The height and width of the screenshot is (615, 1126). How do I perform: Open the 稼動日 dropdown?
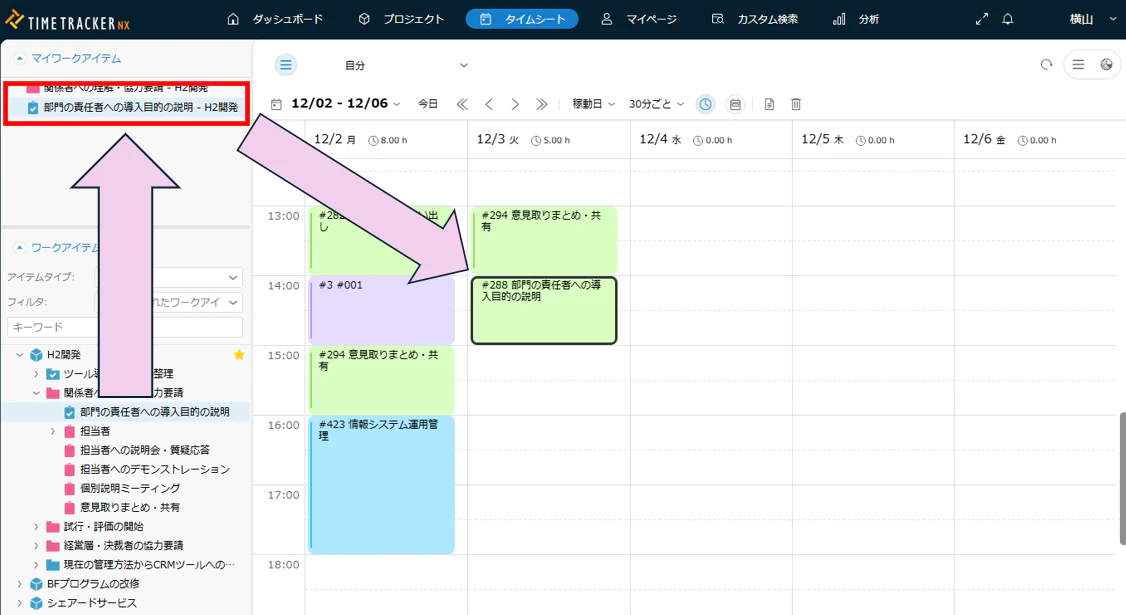593,104
